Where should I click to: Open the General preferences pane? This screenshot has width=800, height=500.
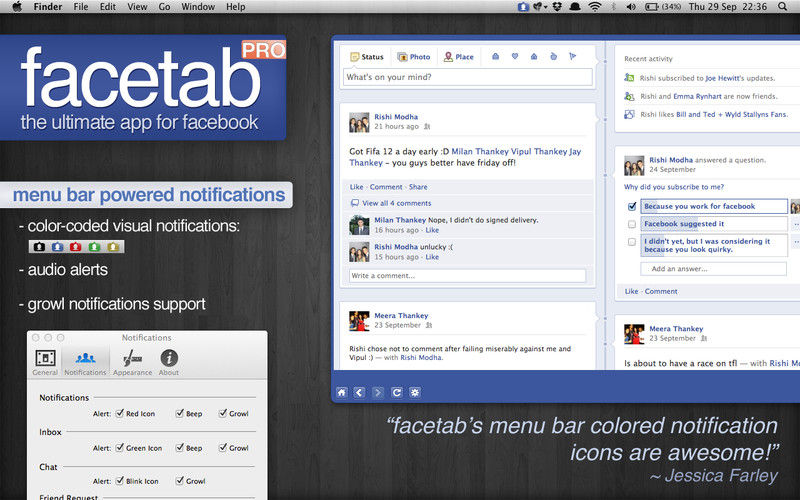pyautogui.click(x=45, y=363)
